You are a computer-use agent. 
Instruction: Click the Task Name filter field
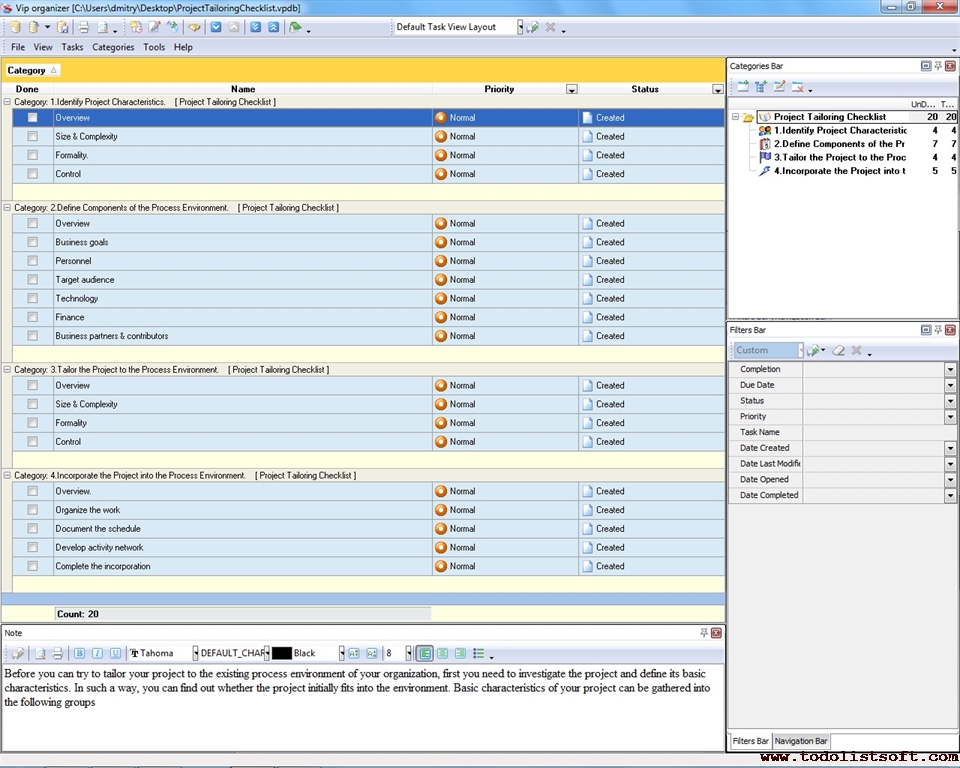878,432
